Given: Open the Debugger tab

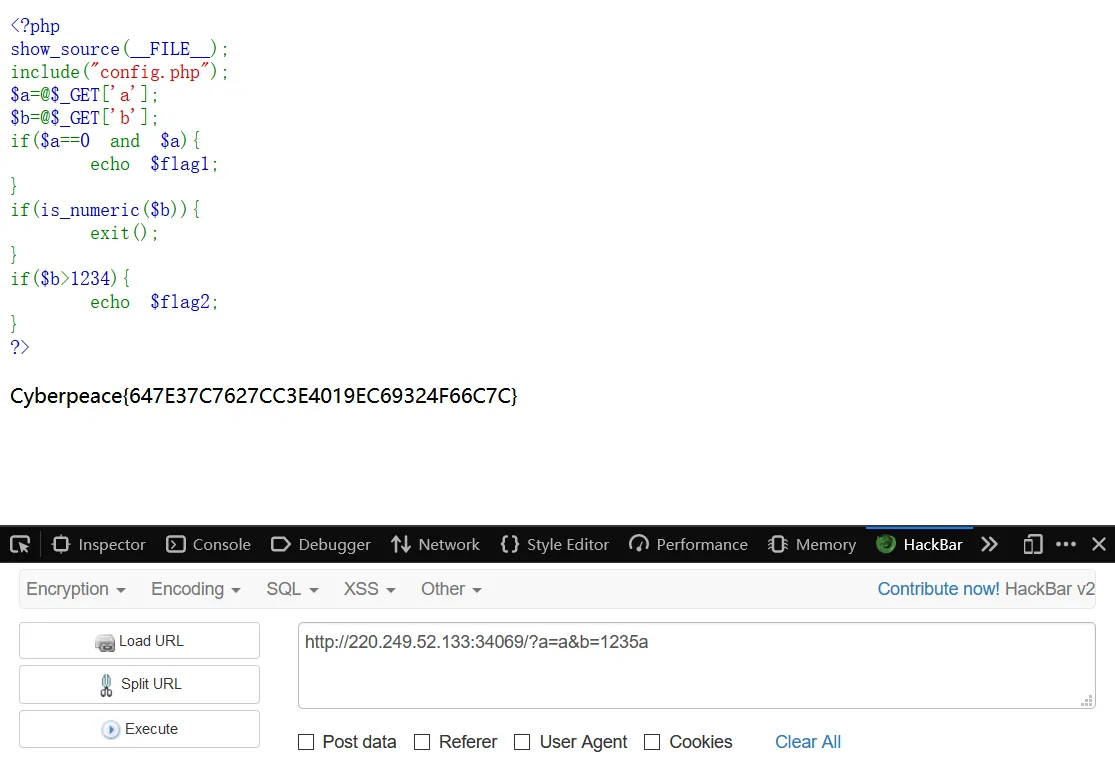Looking at the screenshot, I should click(x=321, y=545).
